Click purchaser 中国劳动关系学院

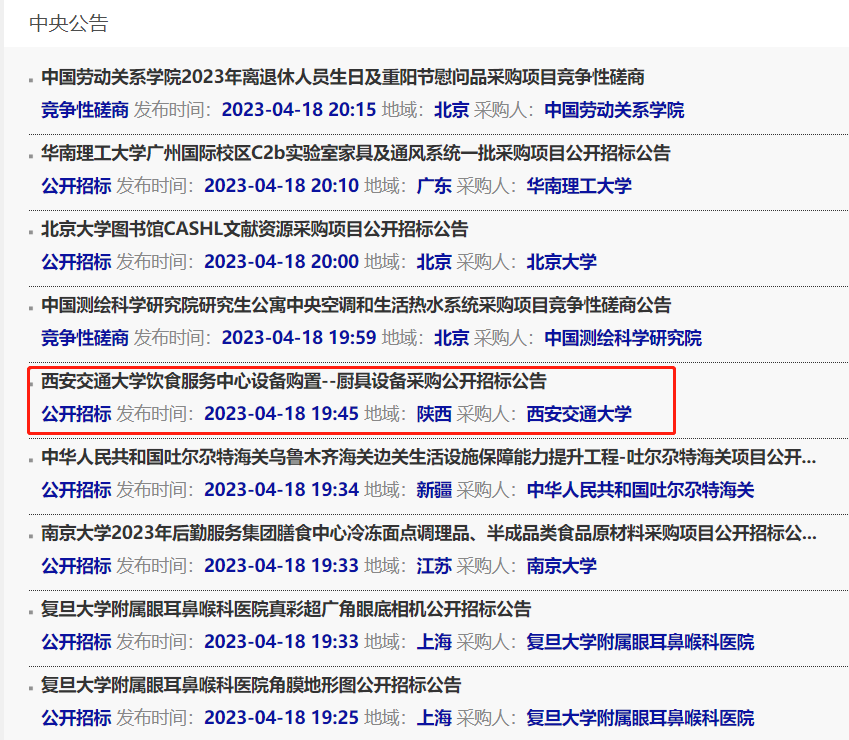click(615, 110)
